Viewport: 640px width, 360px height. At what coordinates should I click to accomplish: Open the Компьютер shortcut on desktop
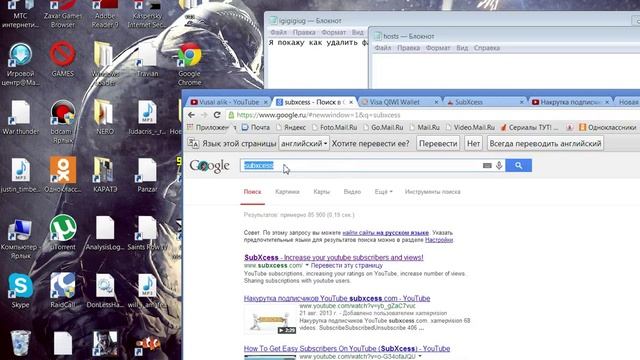point(20,239)
